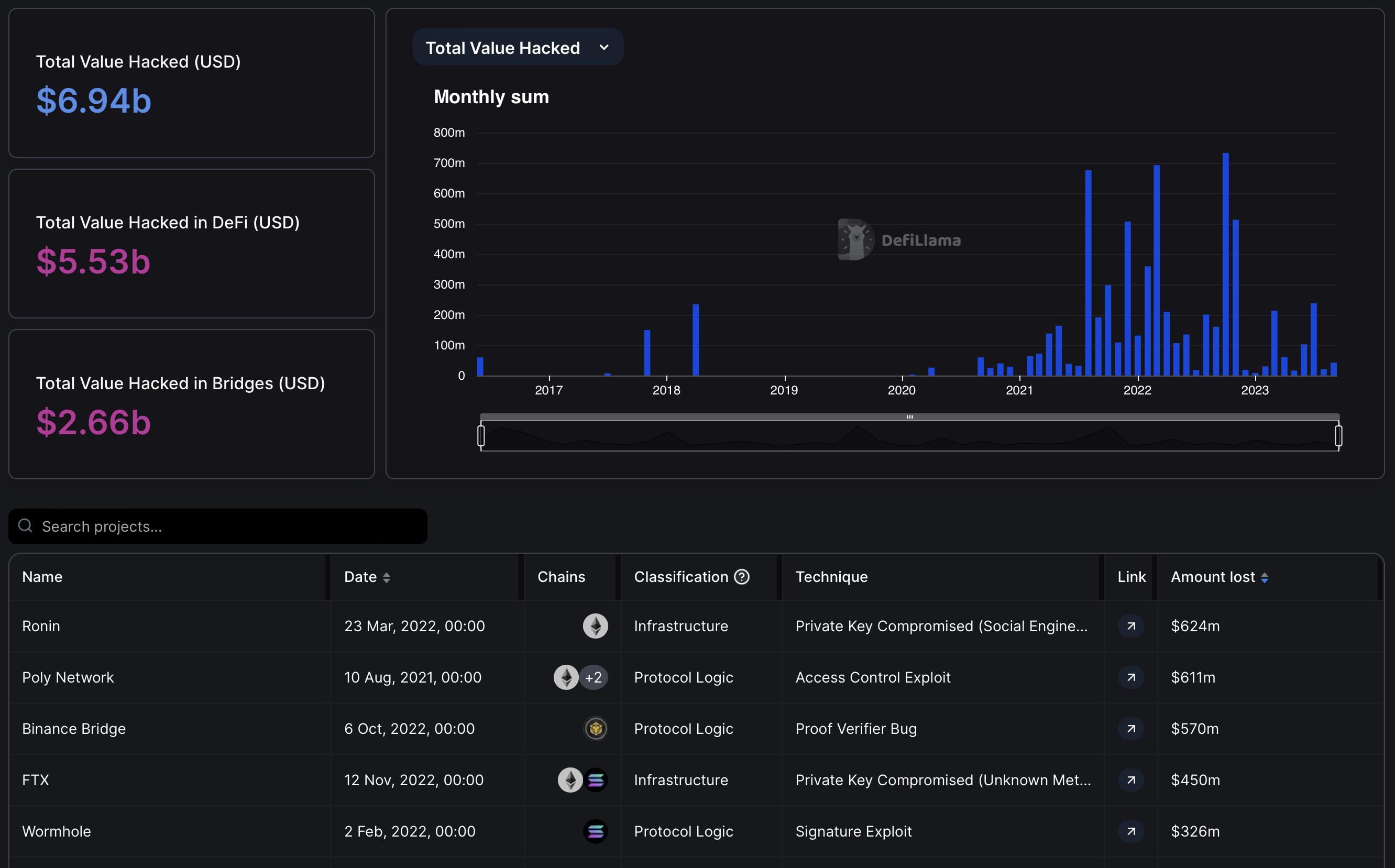Click the +2 chains badge for Poly Network

point(594,677)
